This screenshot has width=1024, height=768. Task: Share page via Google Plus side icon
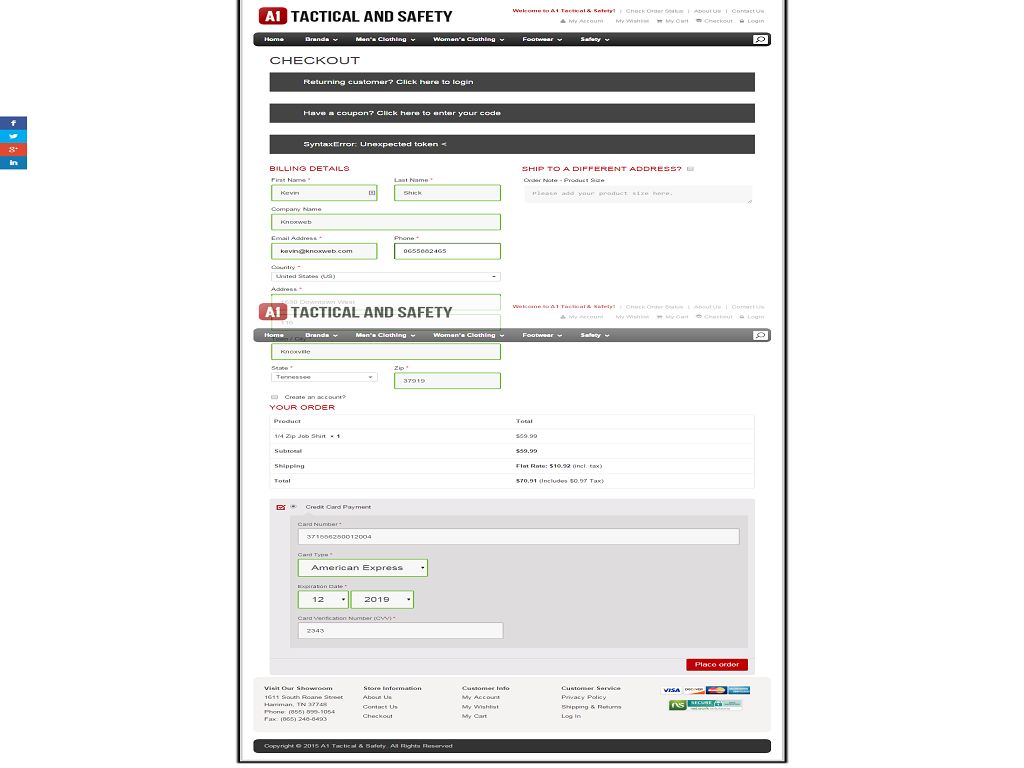coord(13,150)
